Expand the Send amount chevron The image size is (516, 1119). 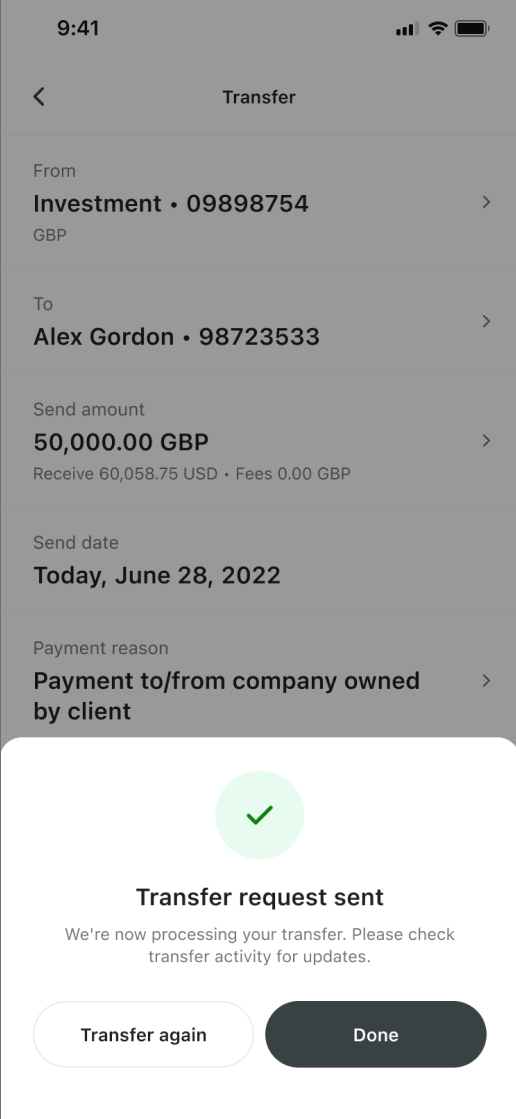click(487, 441)
